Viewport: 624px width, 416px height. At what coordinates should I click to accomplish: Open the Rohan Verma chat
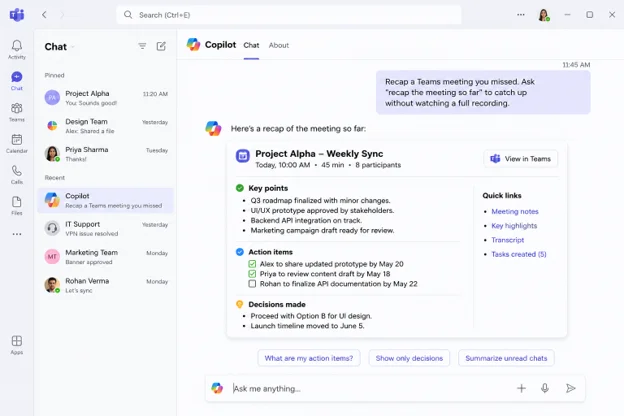tap(106, 285)
